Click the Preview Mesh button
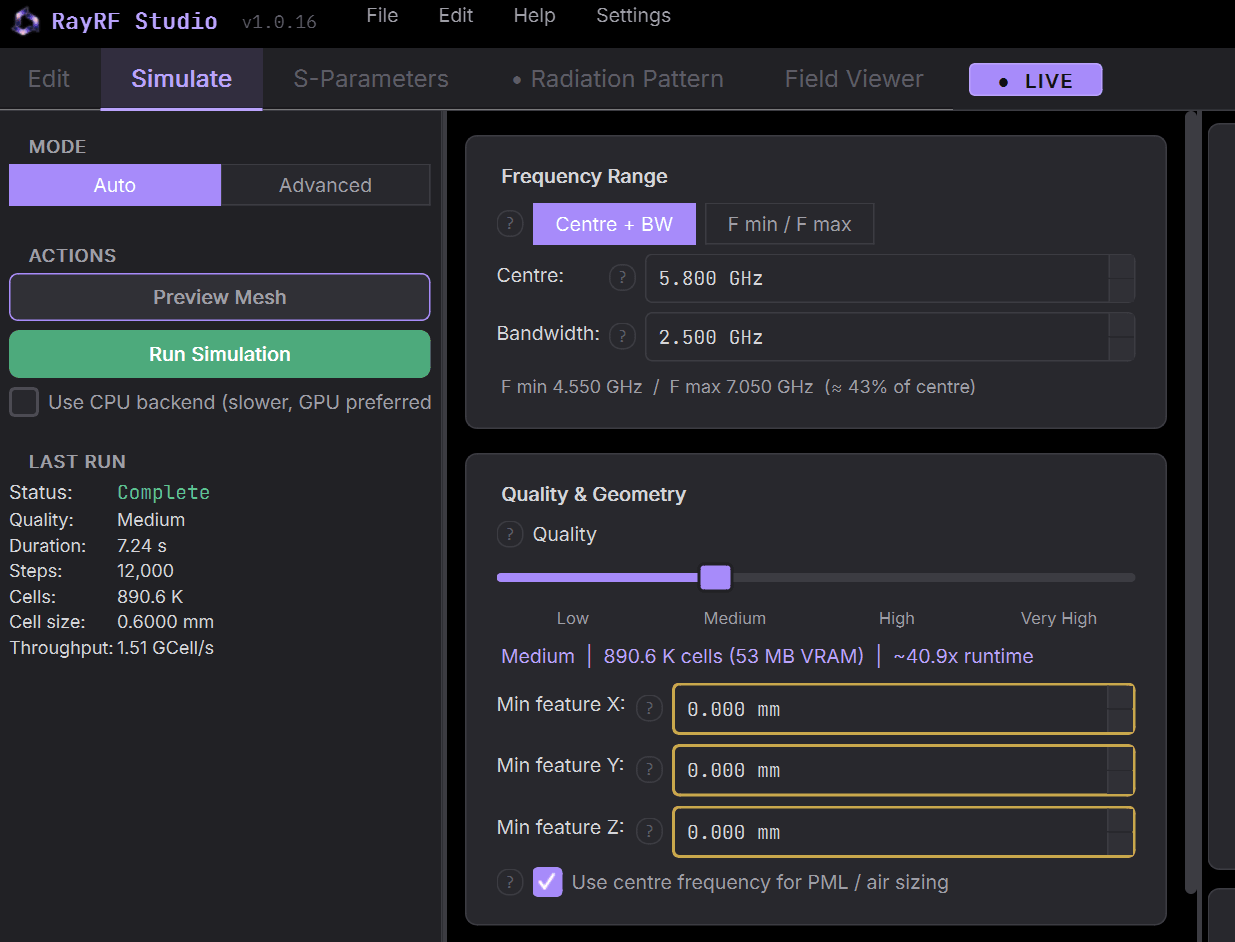Screen dimensions: 1235x942 tap(220, 297)
